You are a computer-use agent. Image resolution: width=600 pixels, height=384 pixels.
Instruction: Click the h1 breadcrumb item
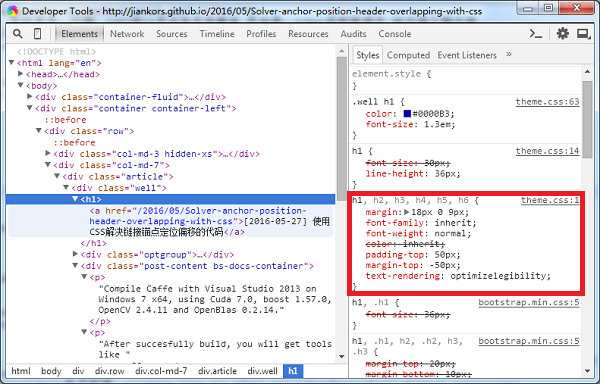pyautogui.click(x=293, y=371)
